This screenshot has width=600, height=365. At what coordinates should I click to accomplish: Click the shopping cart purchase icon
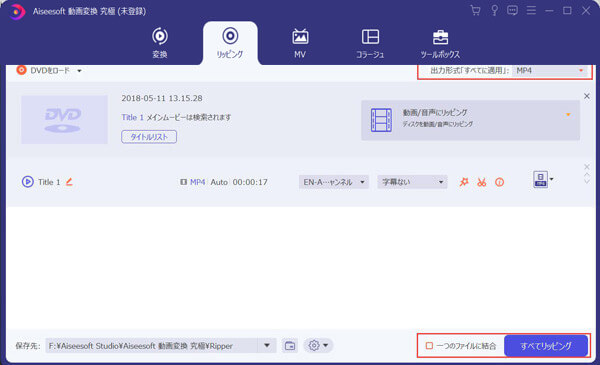click(476, 11)
